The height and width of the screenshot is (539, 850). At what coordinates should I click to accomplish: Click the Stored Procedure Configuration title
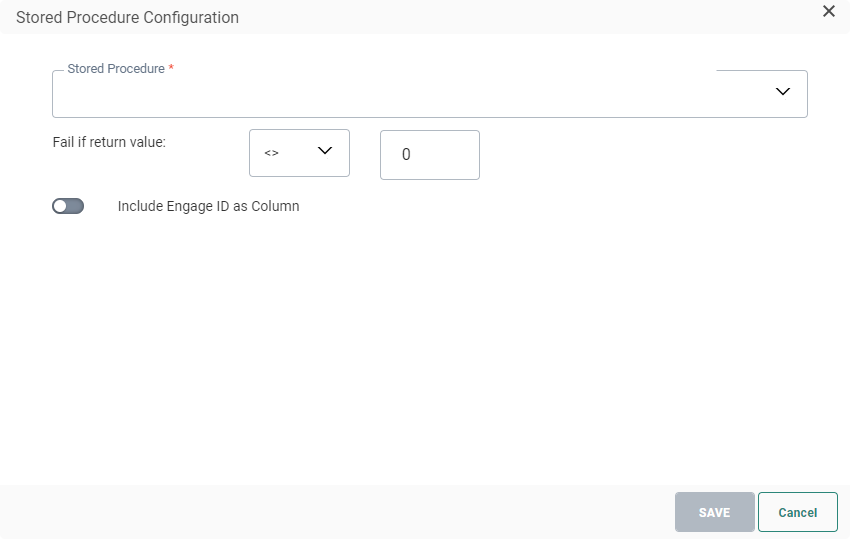127,17
